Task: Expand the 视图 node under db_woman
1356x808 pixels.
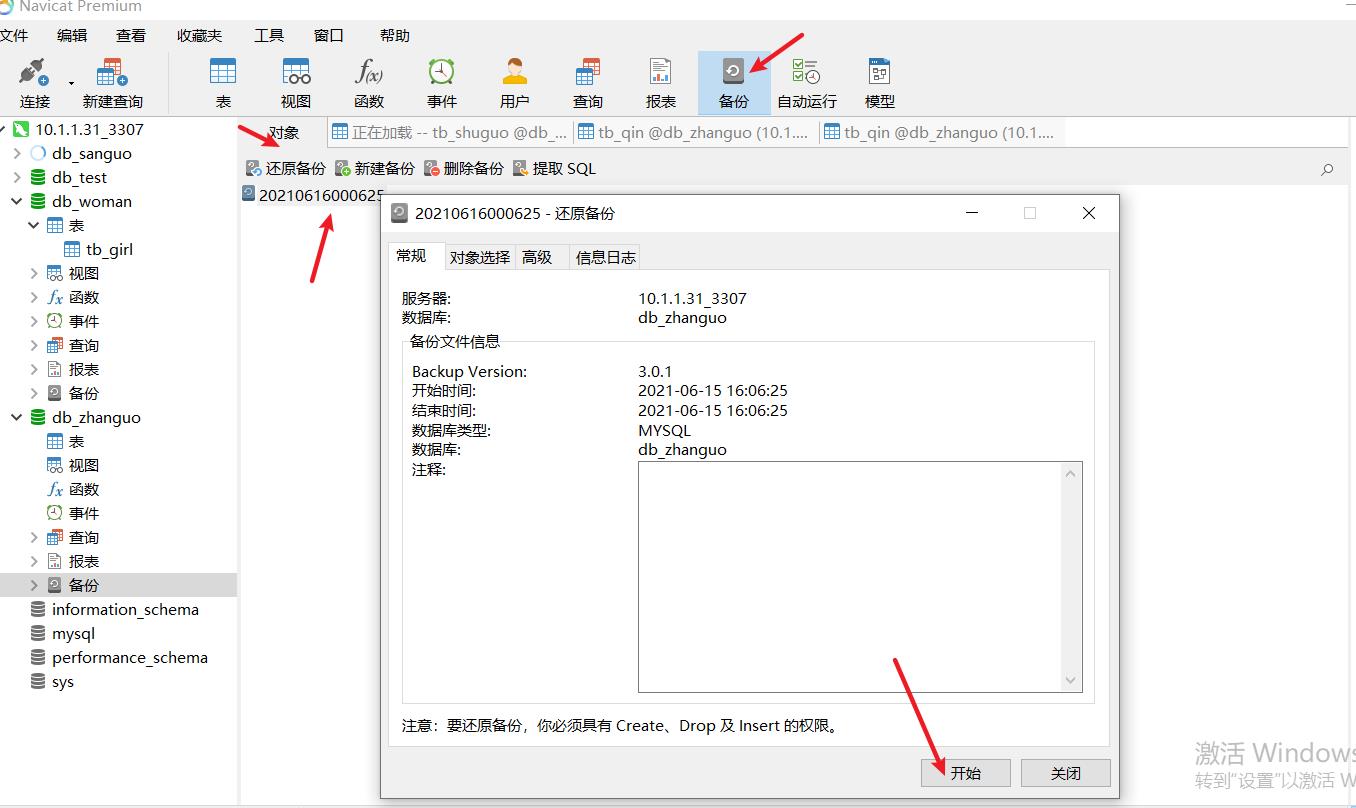Action: click(34, 273)
